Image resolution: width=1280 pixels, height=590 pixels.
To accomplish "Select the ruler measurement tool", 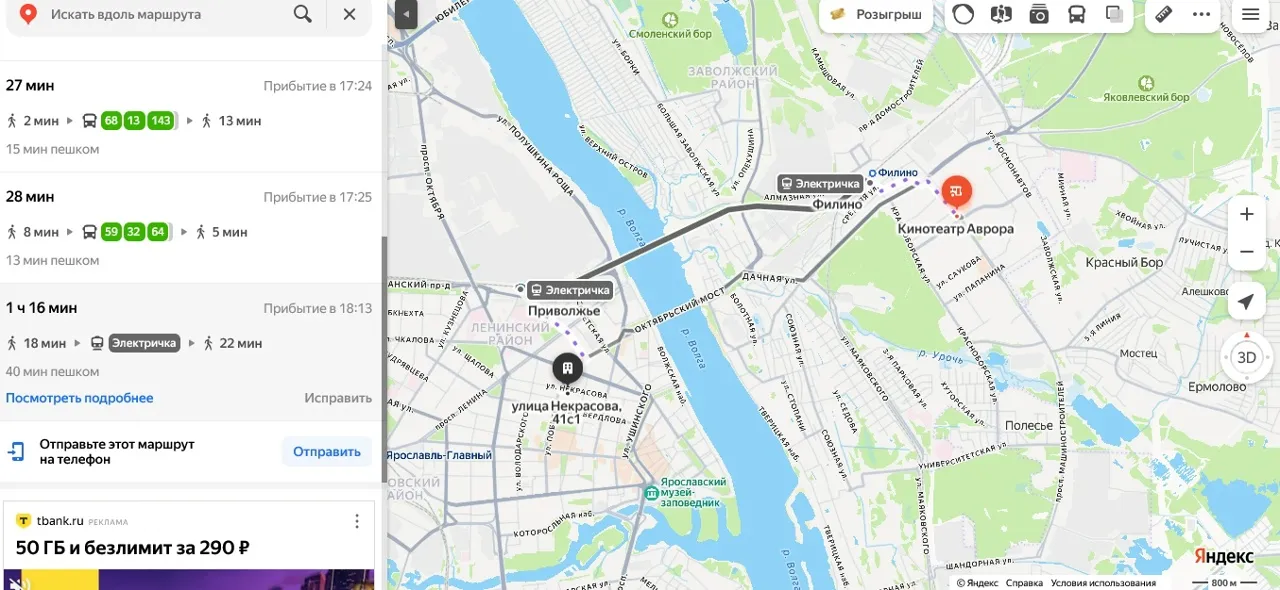I will (x=1163, y=14).
